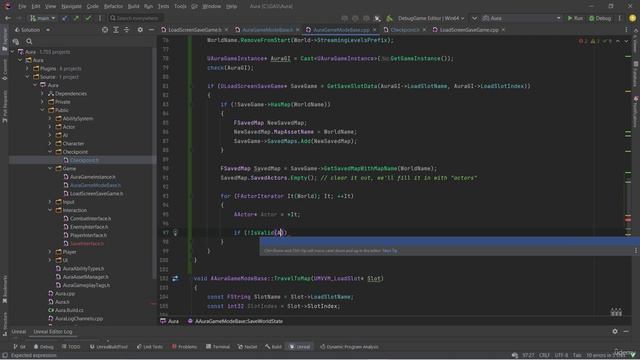The image size is (640, 360).
Task: Open the Aura run configuration dropdown
Action: [x=522, y=18]
